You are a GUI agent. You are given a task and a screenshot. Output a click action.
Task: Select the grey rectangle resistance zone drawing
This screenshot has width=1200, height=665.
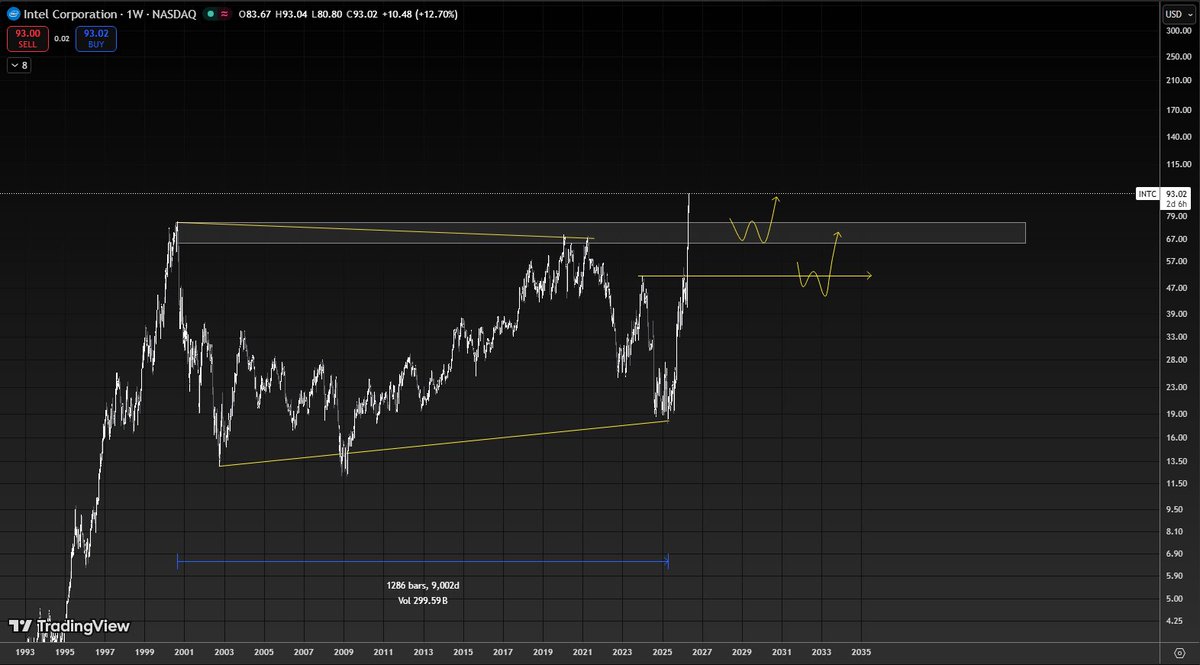click(x=600, y=232)
